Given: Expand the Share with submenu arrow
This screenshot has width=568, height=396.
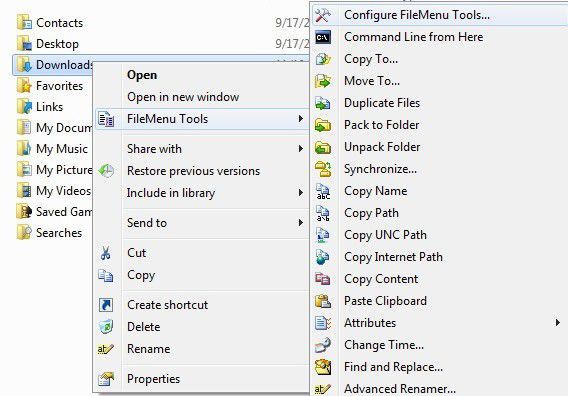Looking at the screenshot, I should point(300,149).
